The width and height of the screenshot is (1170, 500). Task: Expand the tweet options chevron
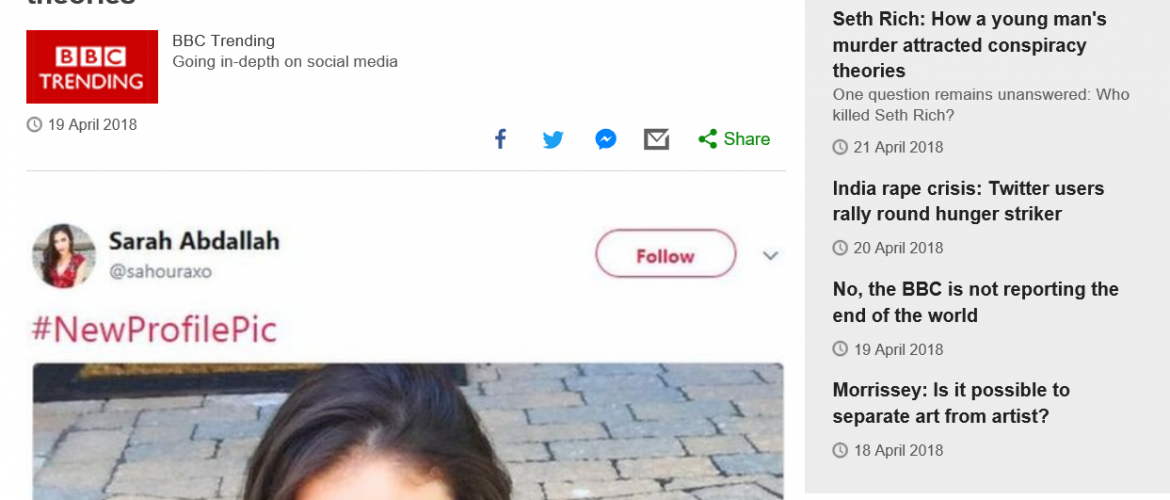click(770, 256)
